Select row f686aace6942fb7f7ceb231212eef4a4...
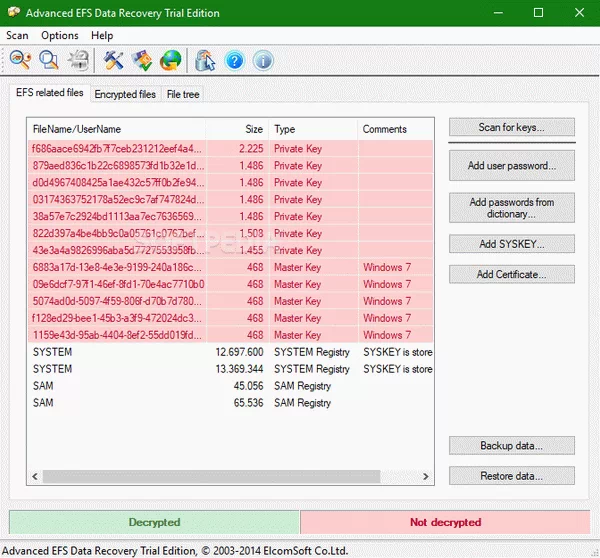Screen dimensions: 600x558 230,148
